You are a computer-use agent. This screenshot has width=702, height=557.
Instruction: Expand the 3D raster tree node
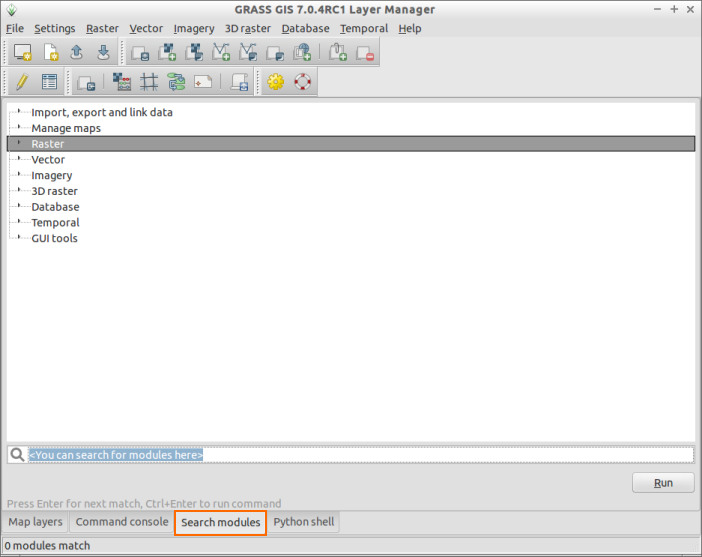tap(19, 189)
